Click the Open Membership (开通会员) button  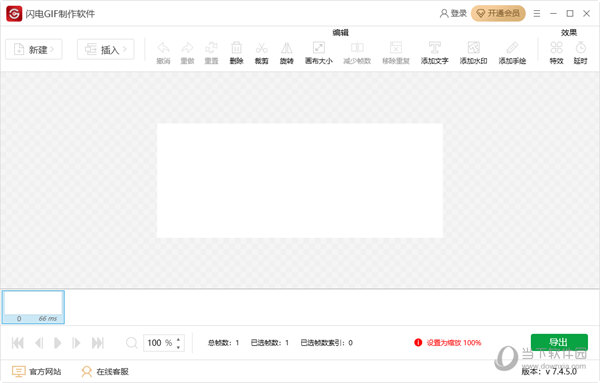(x=498, y=13)
